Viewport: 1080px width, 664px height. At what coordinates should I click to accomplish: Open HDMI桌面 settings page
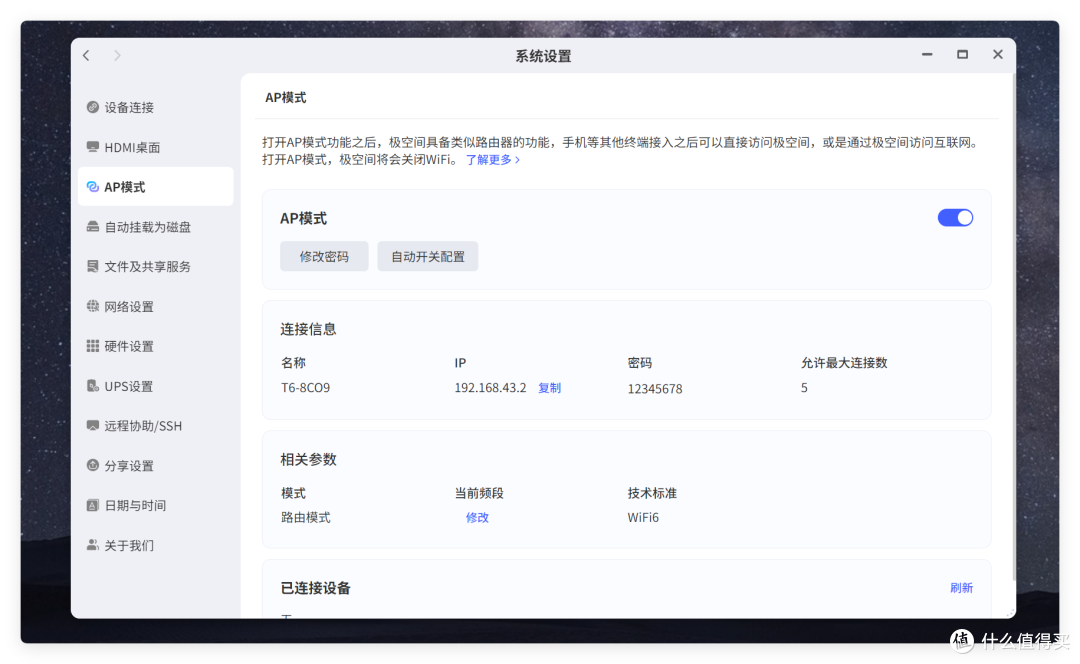[156, 147]
